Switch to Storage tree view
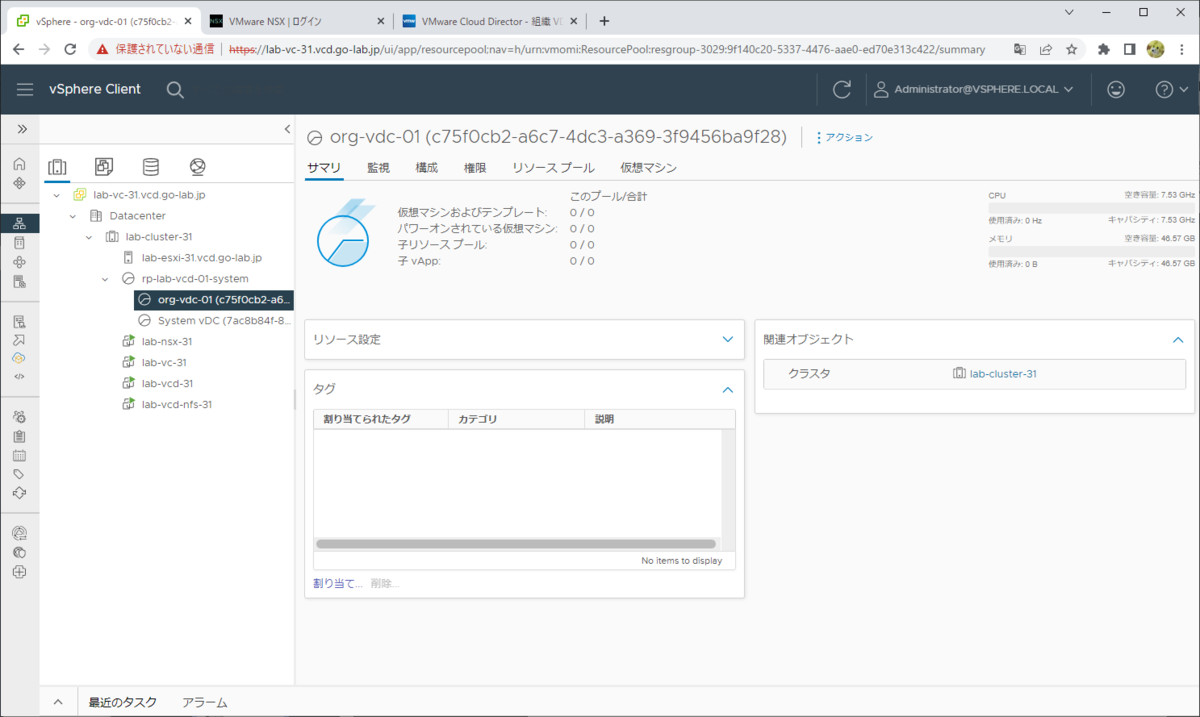The height and width of the screenshot is (717, 1200). click(151, 166)
